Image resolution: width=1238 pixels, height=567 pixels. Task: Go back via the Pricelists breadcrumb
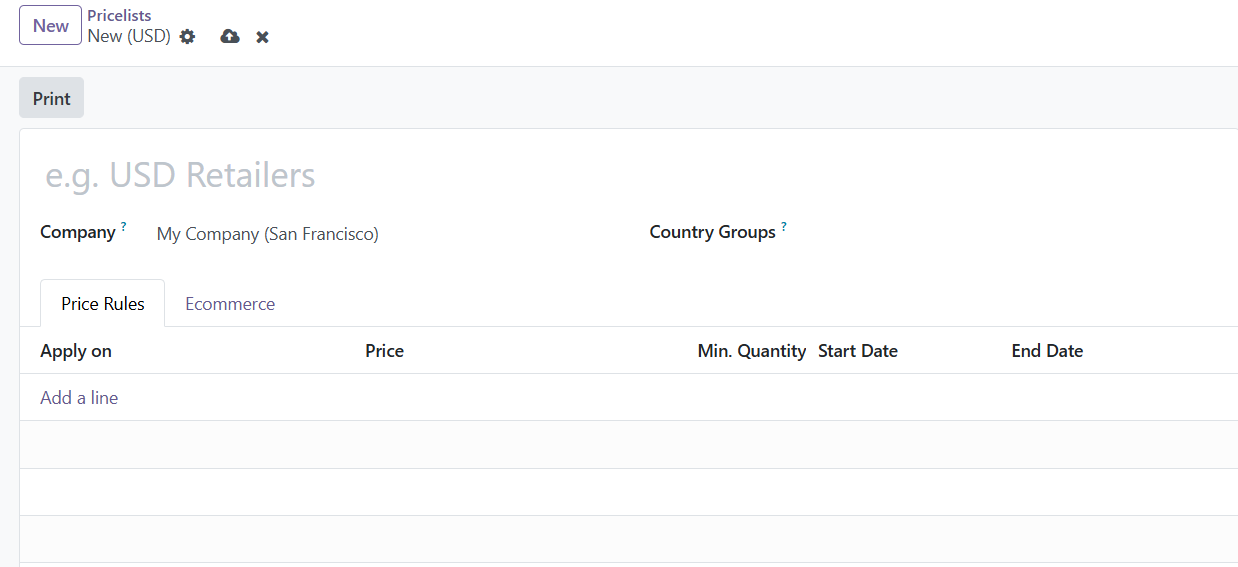coord(119,16)
